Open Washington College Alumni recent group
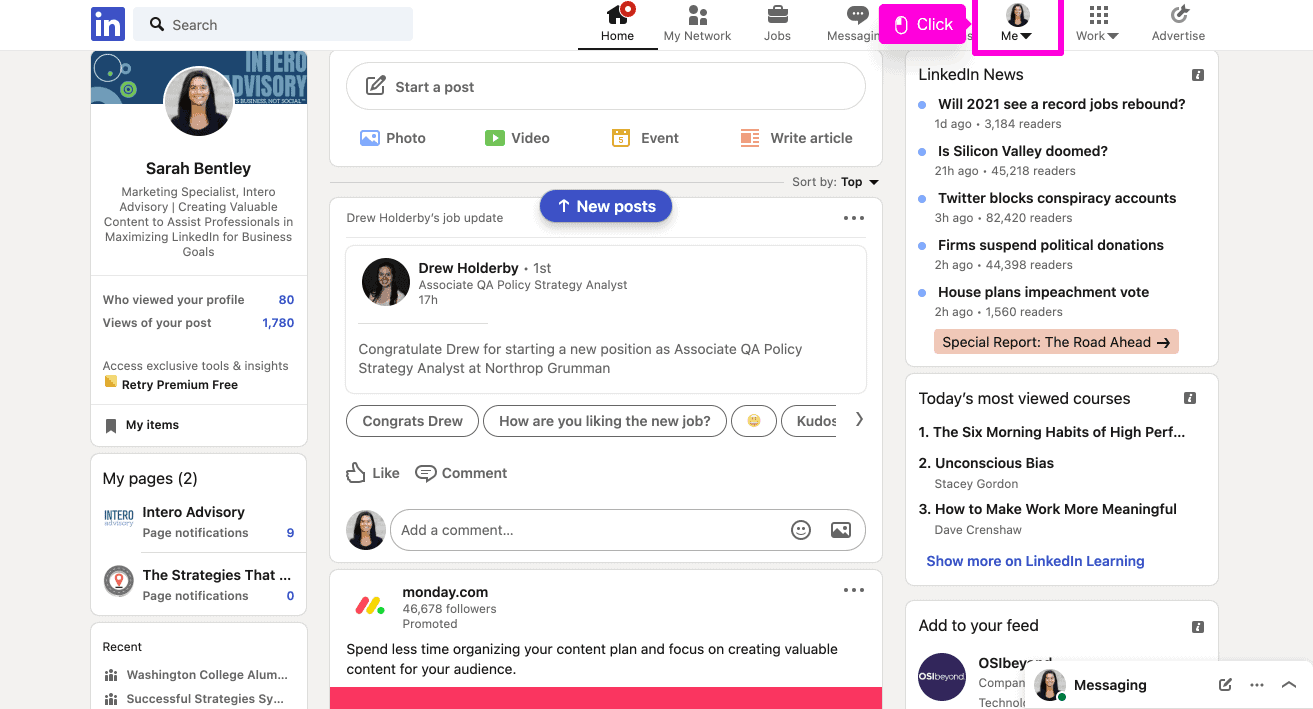Viewport: 1313px width, 709px height. coord(207,675)
